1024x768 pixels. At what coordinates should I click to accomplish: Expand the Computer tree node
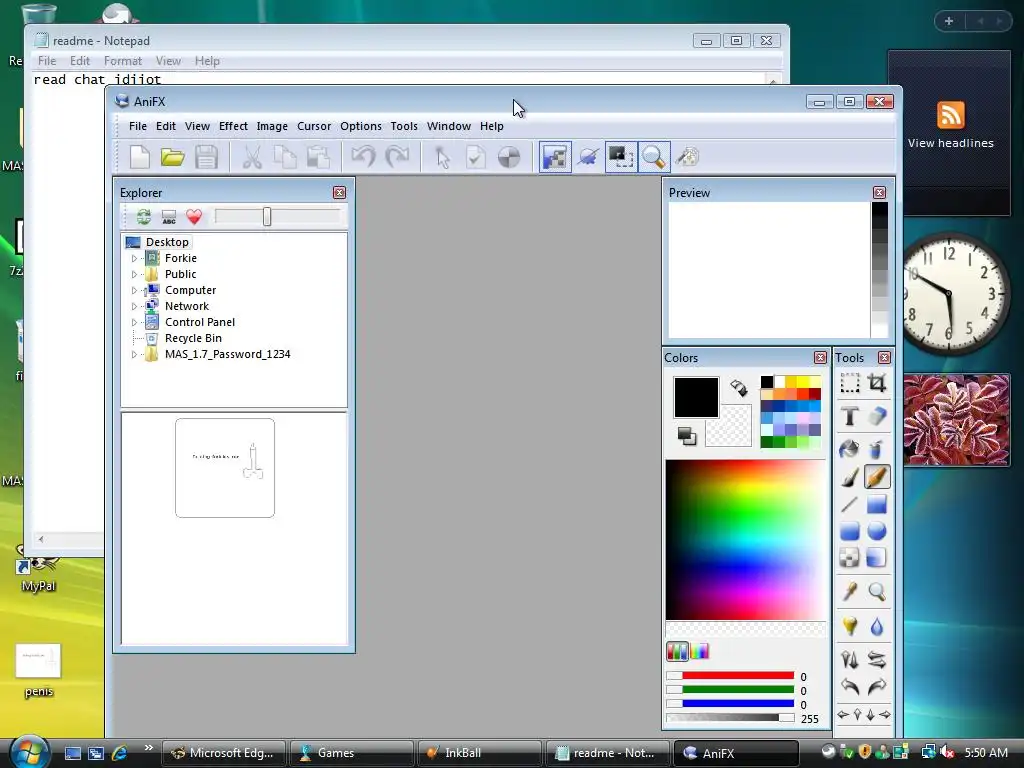135,291
